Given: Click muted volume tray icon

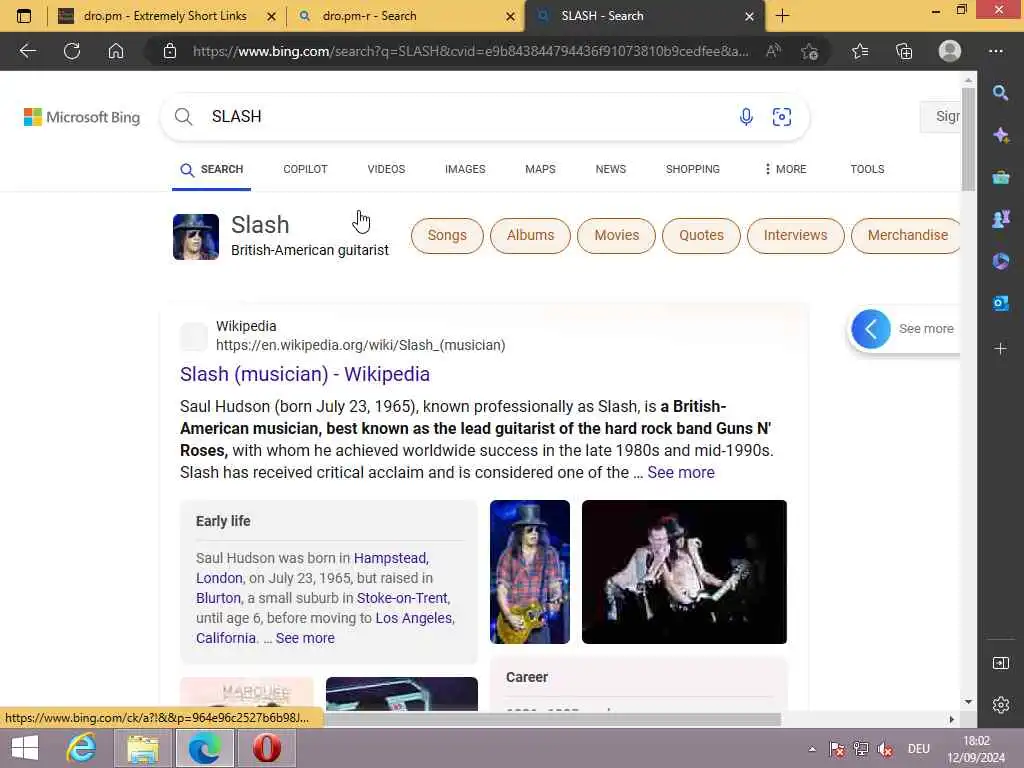Looking at the screenshot, I should 886,749.
